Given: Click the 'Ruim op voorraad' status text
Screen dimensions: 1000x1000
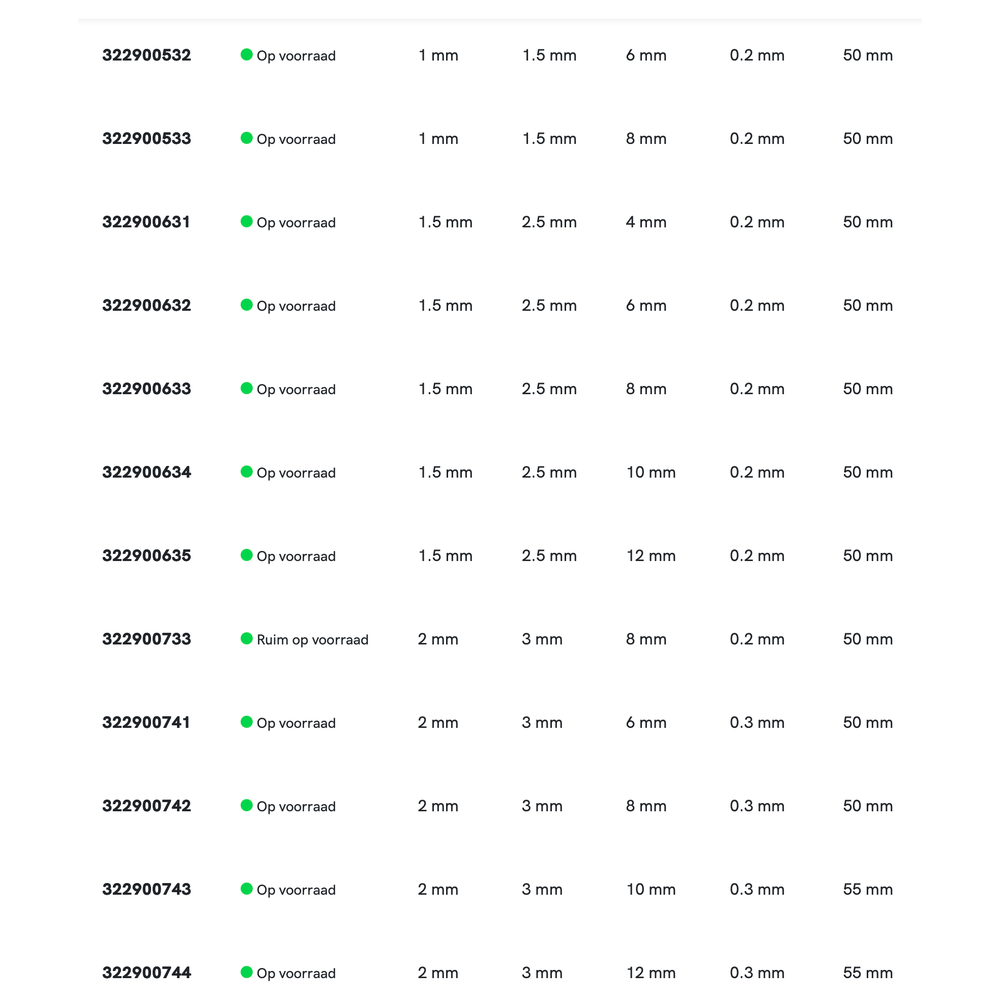Looking at the screenshot, I should (x=312, y=640).
